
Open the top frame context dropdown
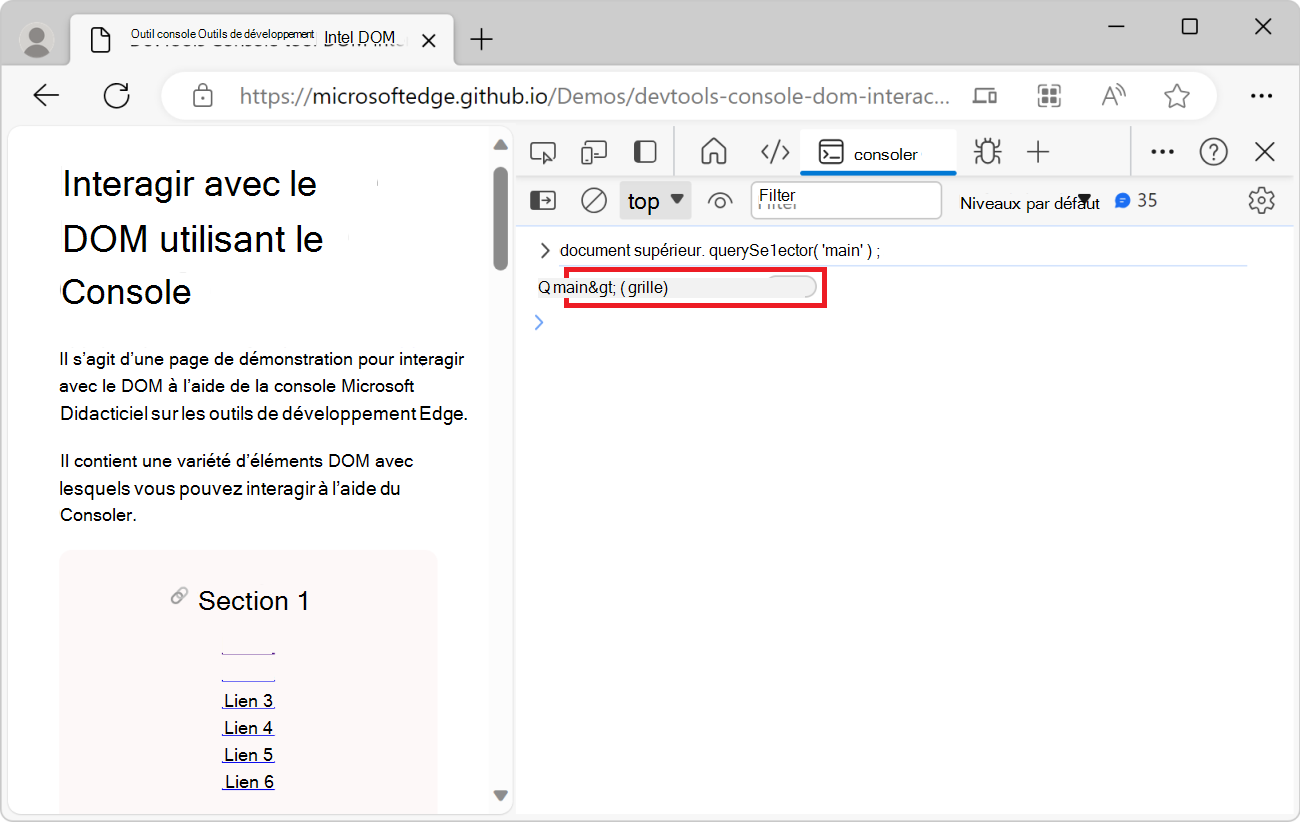(x=655, y=200)
